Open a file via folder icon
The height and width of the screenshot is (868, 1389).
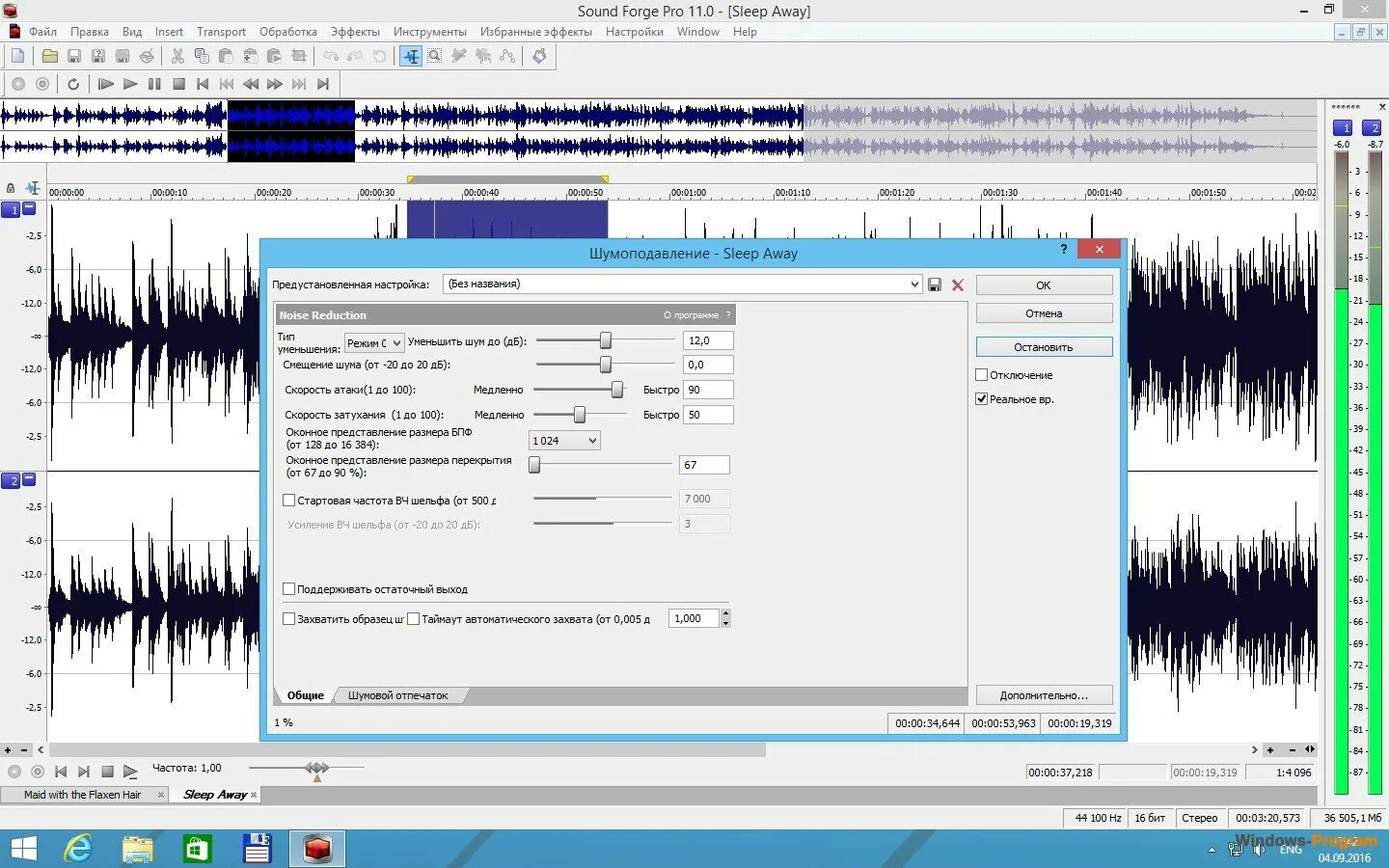49,56
